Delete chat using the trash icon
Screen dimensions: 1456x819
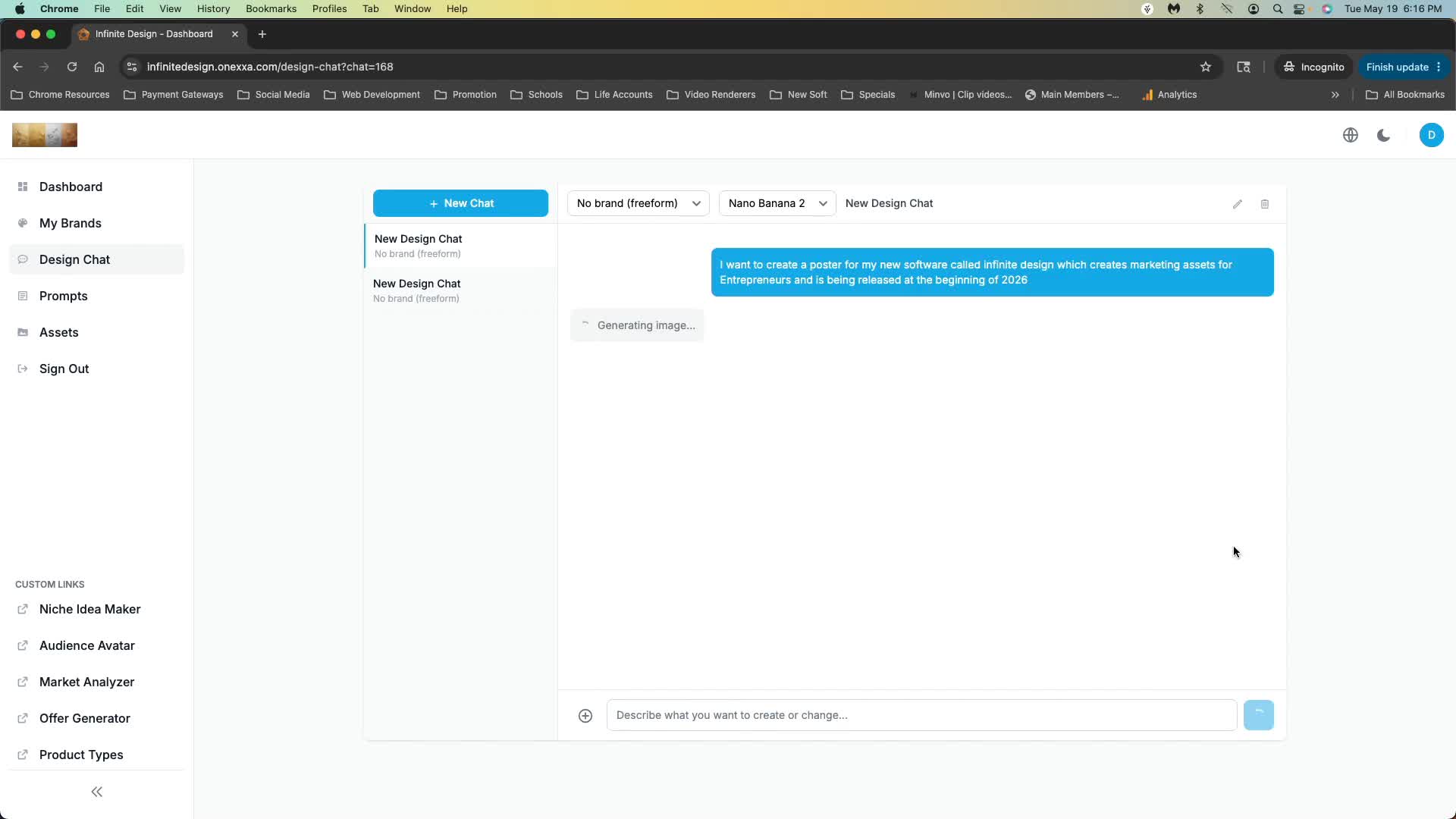tap(1265, 204)
